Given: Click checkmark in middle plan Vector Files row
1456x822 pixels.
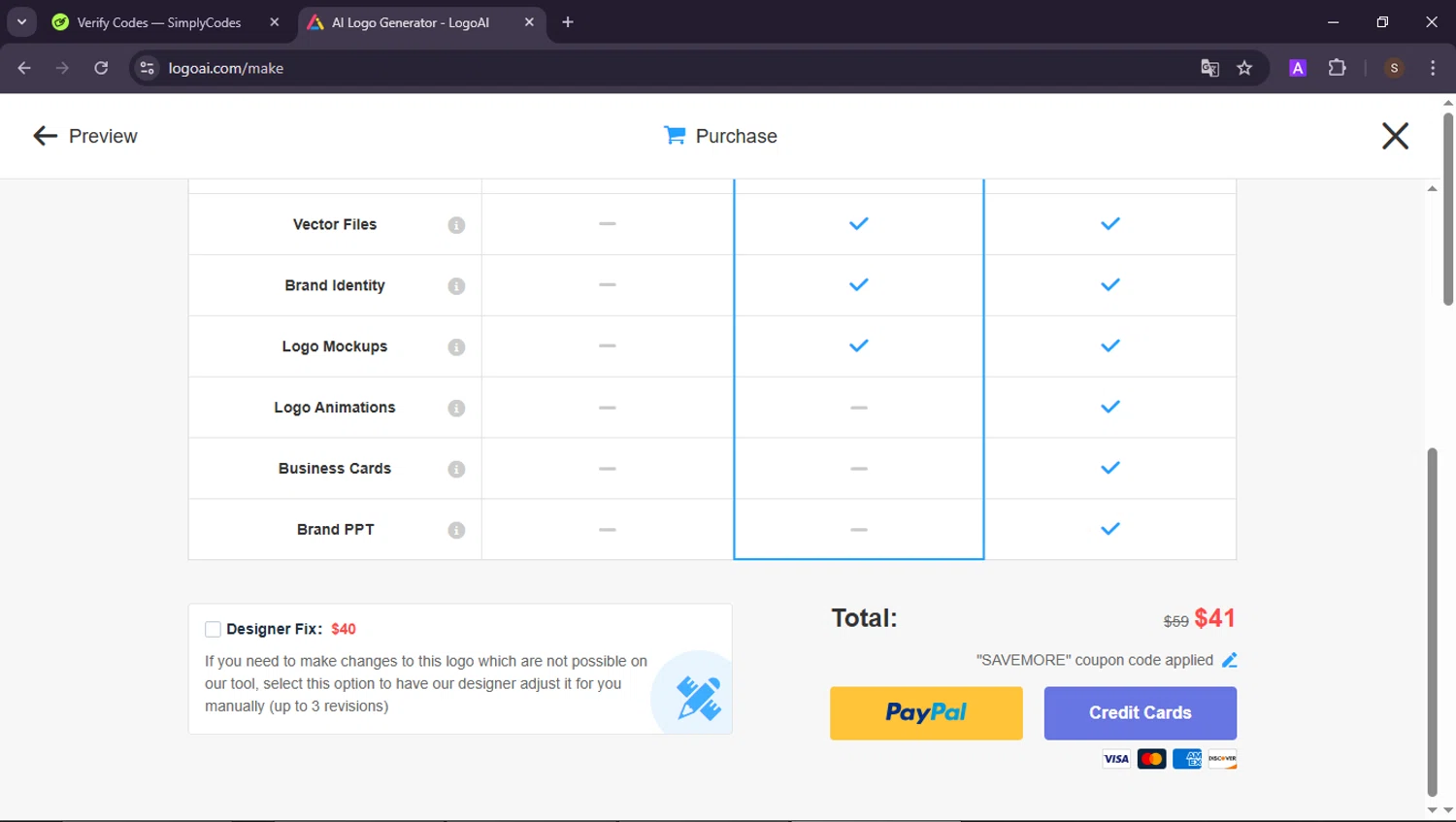Looking at the screenshot, I should [859, 224].
